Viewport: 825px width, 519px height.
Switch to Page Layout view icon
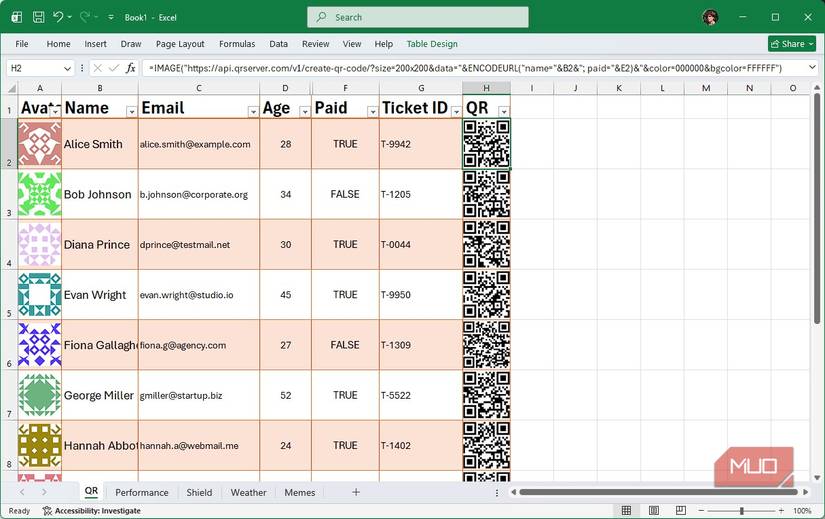coord(653,510)
